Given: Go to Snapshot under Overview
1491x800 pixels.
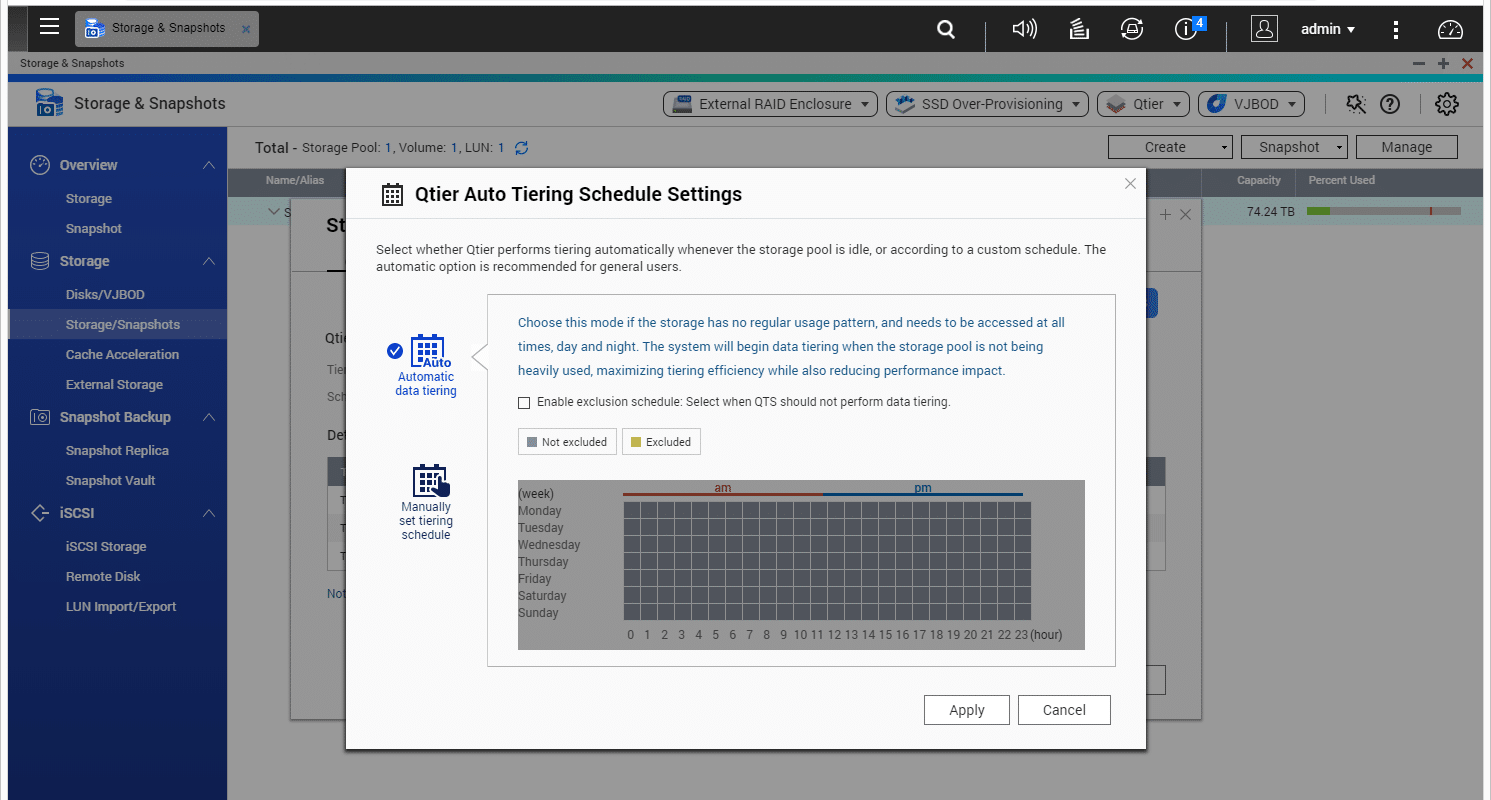Looking at the screenshot, I should click(94, 229).
